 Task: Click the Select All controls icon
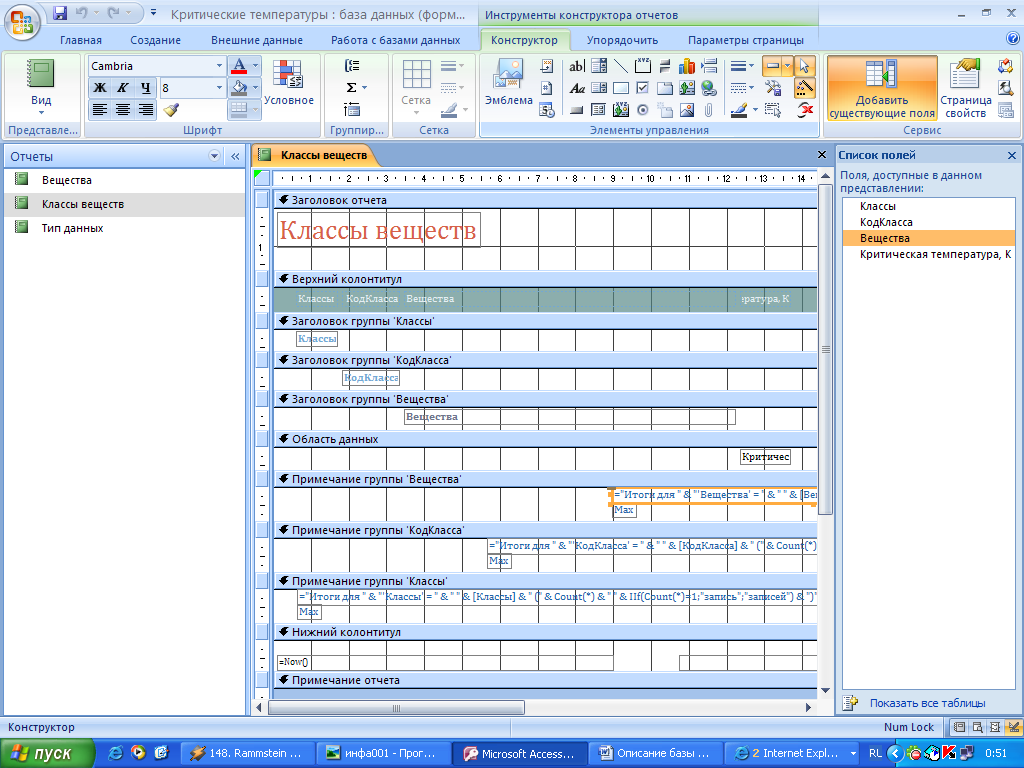773,110
